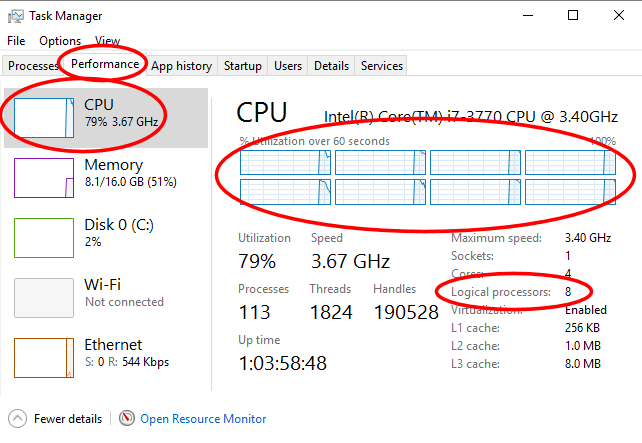Maximize the Task Manager window
The image size is (642, 443).
(573, 16)
